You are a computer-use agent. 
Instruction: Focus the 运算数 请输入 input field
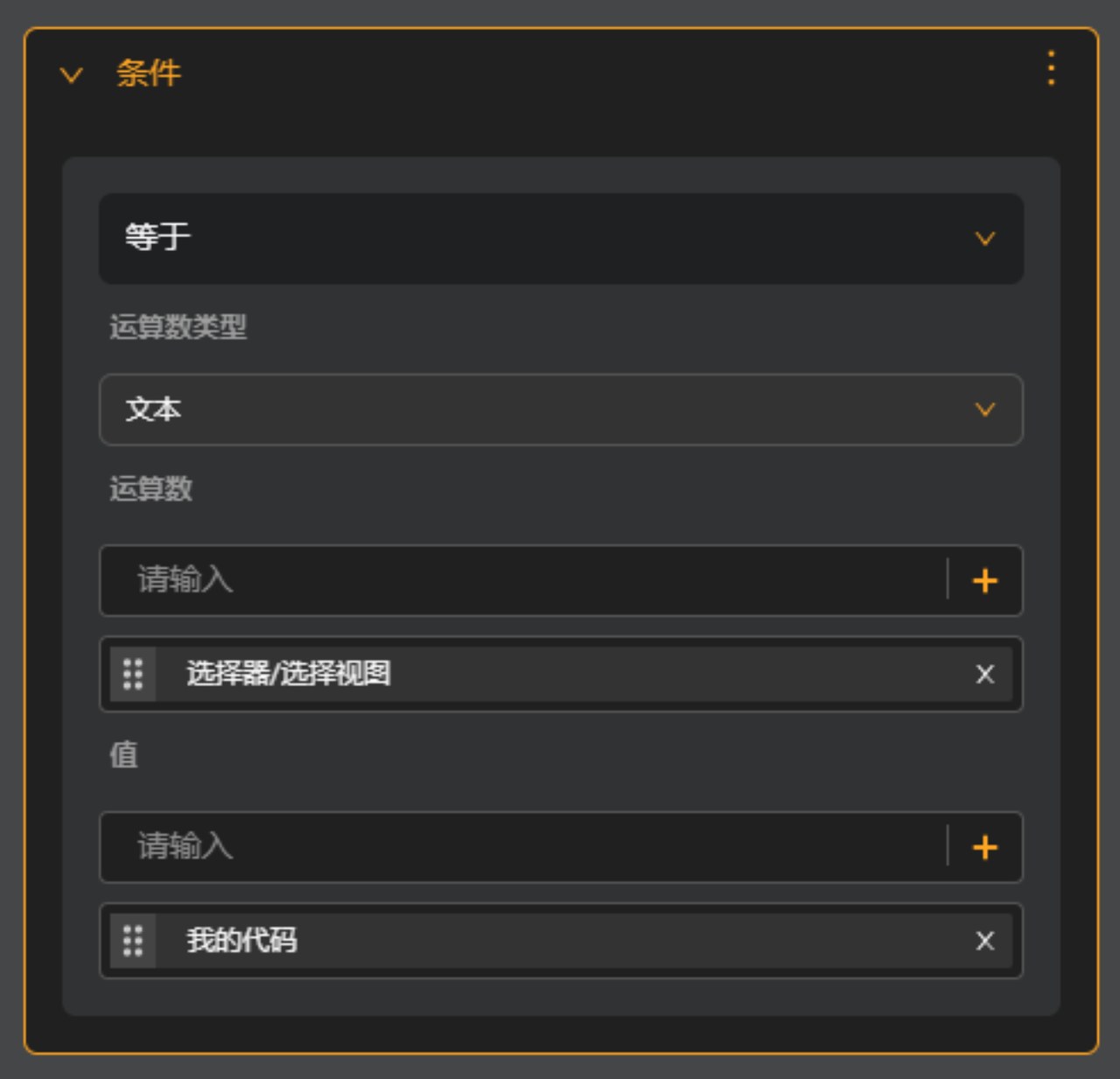524,580
